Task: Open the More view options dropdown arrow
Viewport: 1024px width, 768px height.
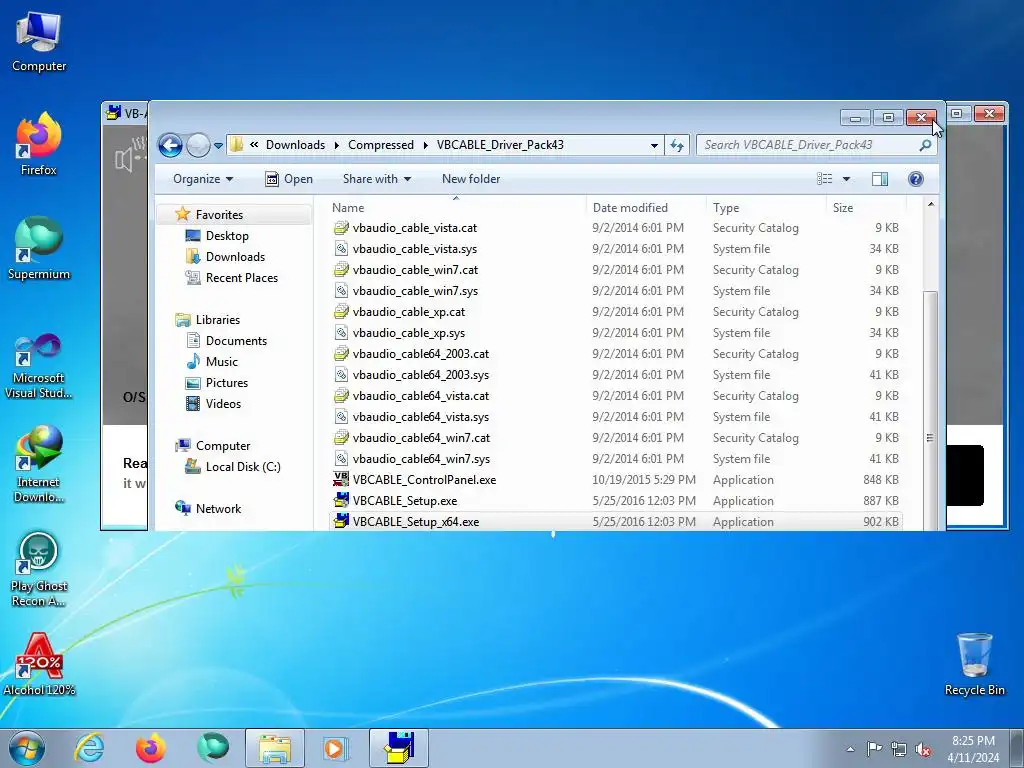Action: tap(846, 179)
